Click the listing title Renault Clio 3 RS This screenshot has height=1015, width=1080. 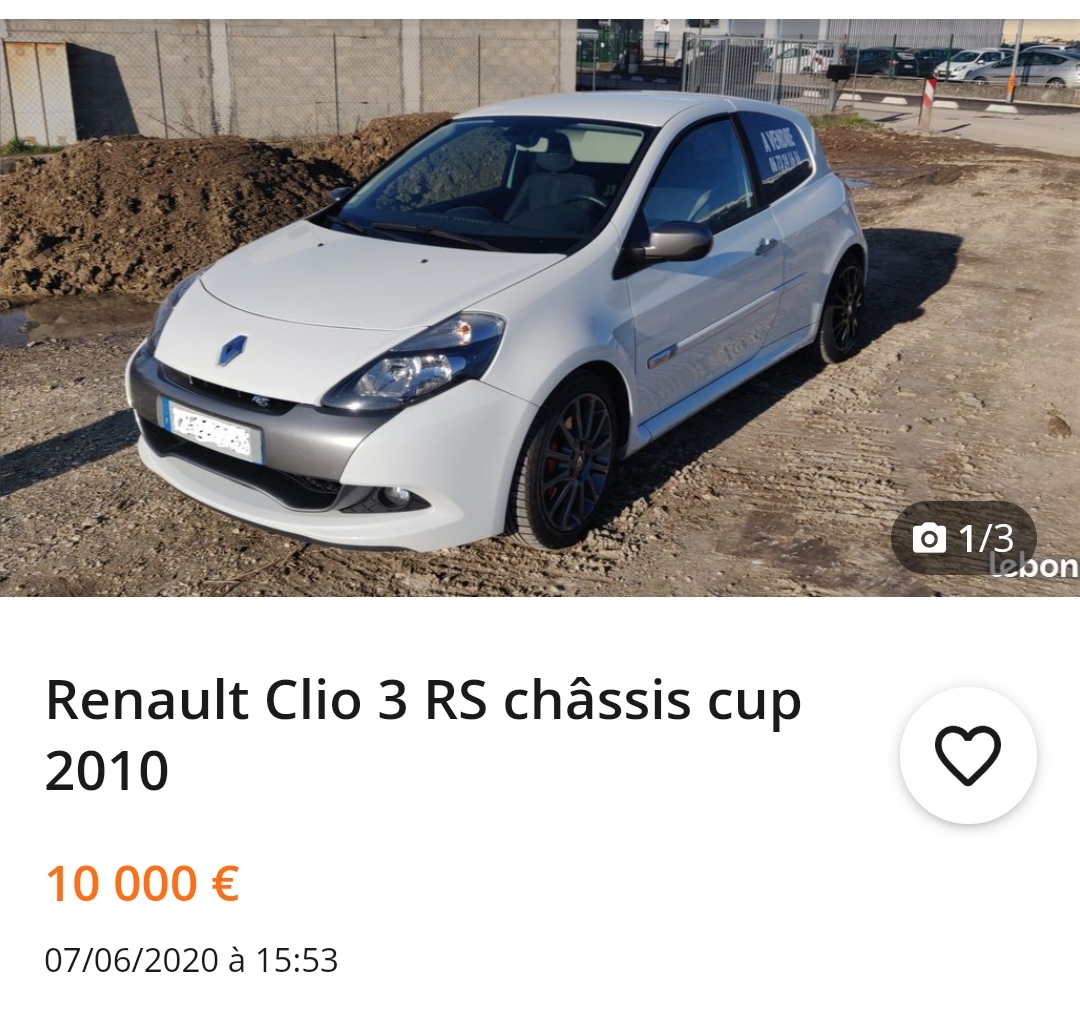[x=424, y=701]
